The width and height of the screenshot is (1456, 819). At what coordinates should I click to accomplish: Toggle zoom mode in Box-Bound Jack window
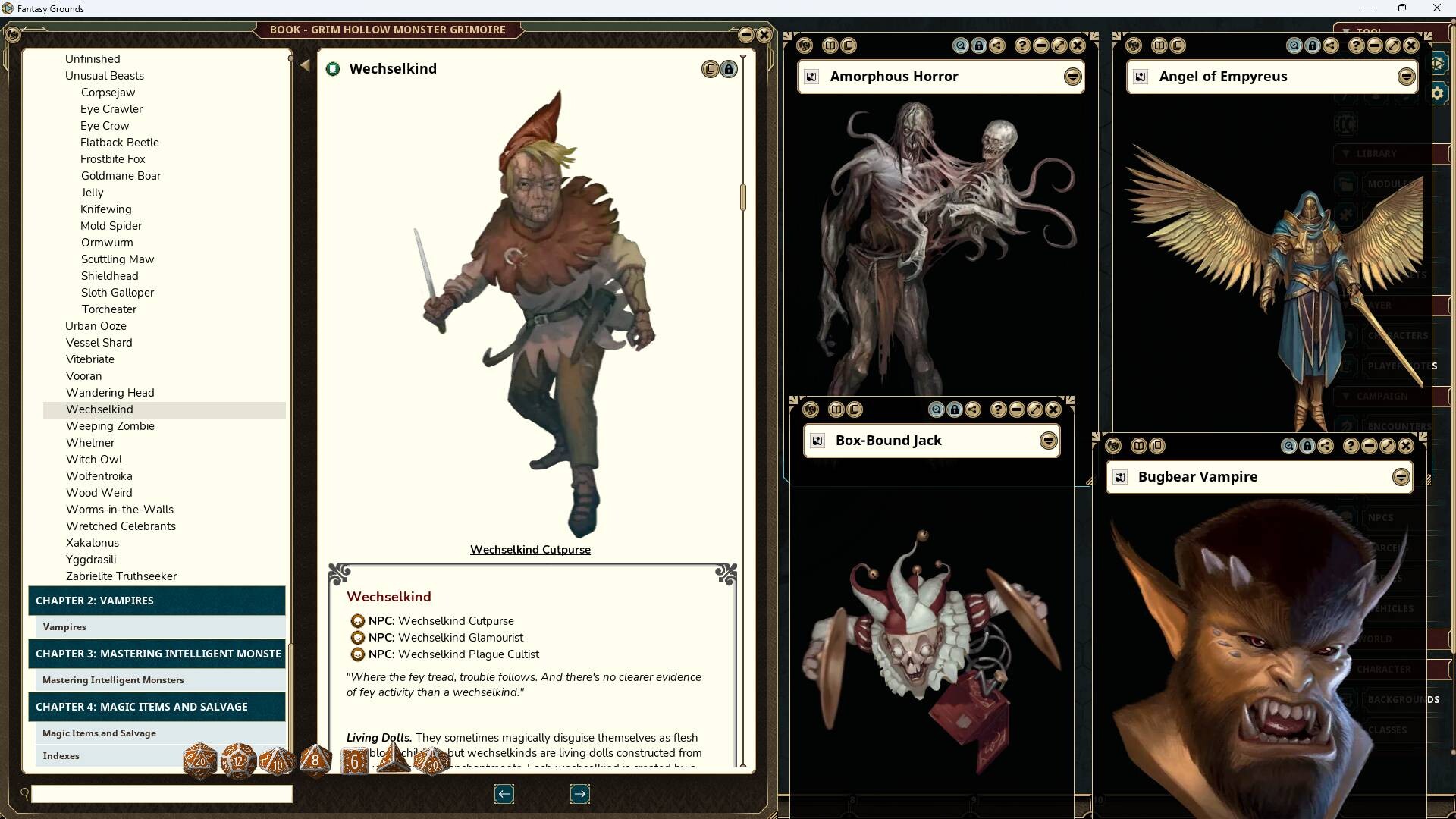click(x=937, y=409)
